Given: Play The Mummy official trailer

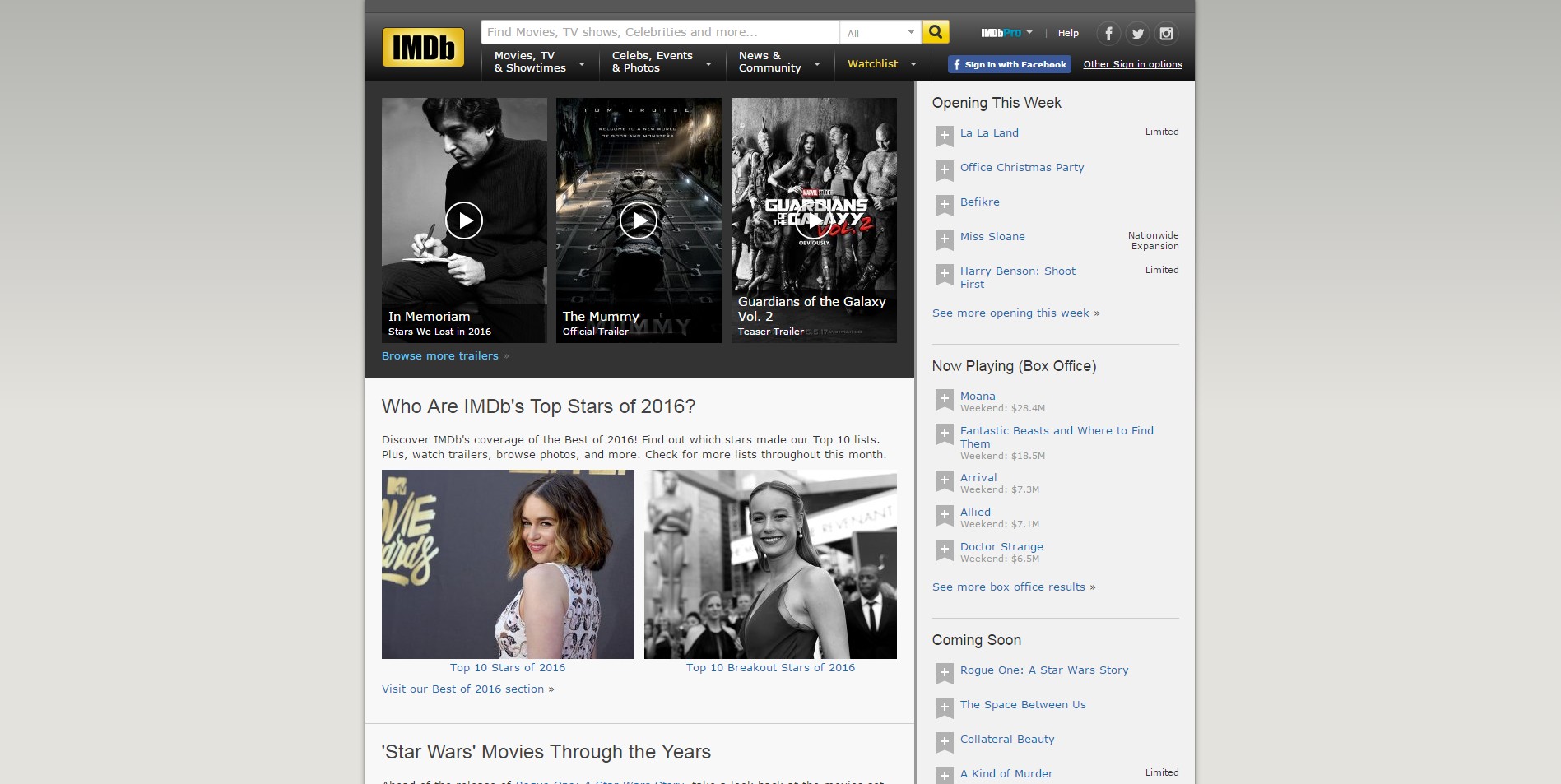Looking at the screenshot, I should (639, 220).
